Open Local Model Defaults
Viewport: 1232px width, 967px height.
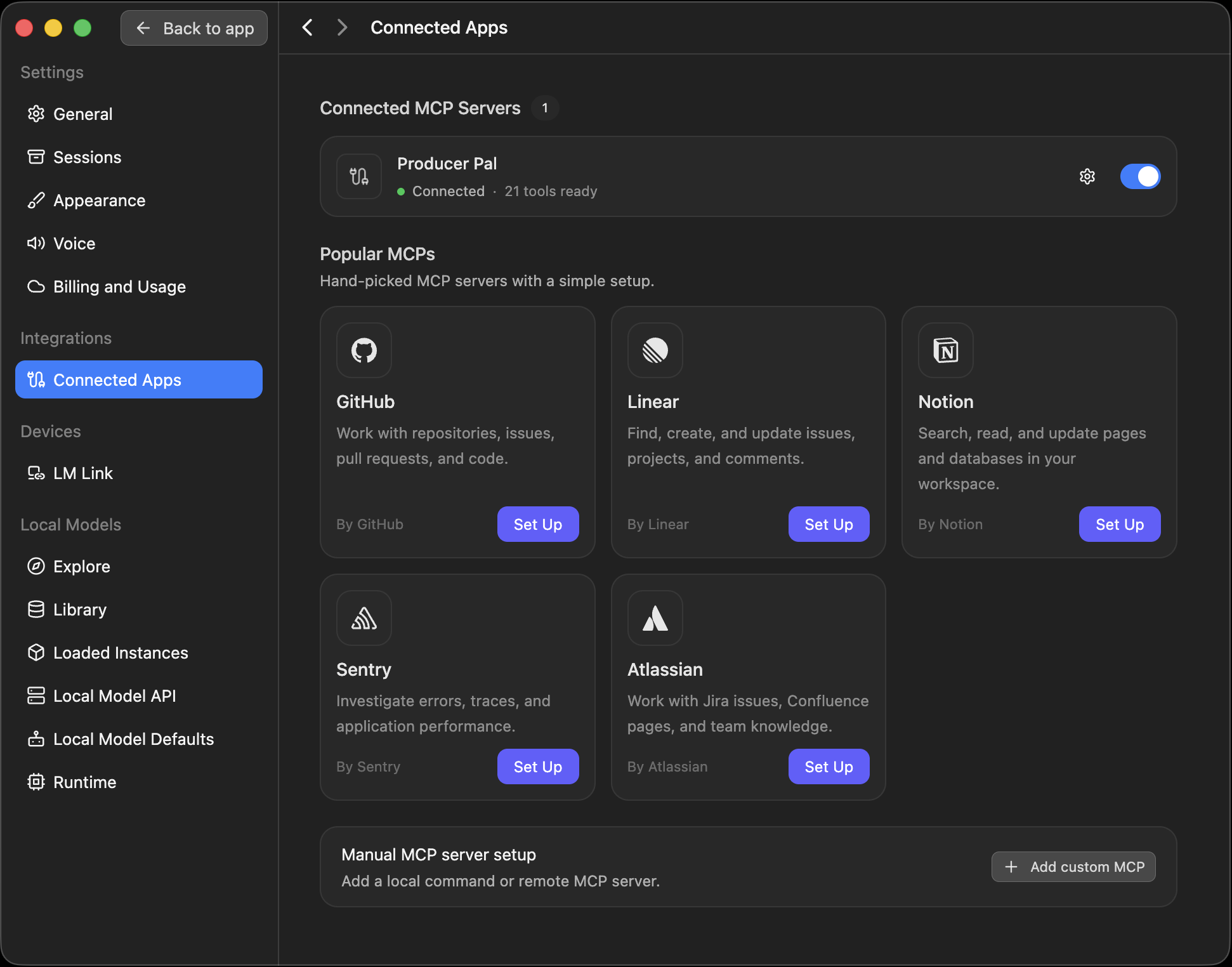click(x=139, y=739)
